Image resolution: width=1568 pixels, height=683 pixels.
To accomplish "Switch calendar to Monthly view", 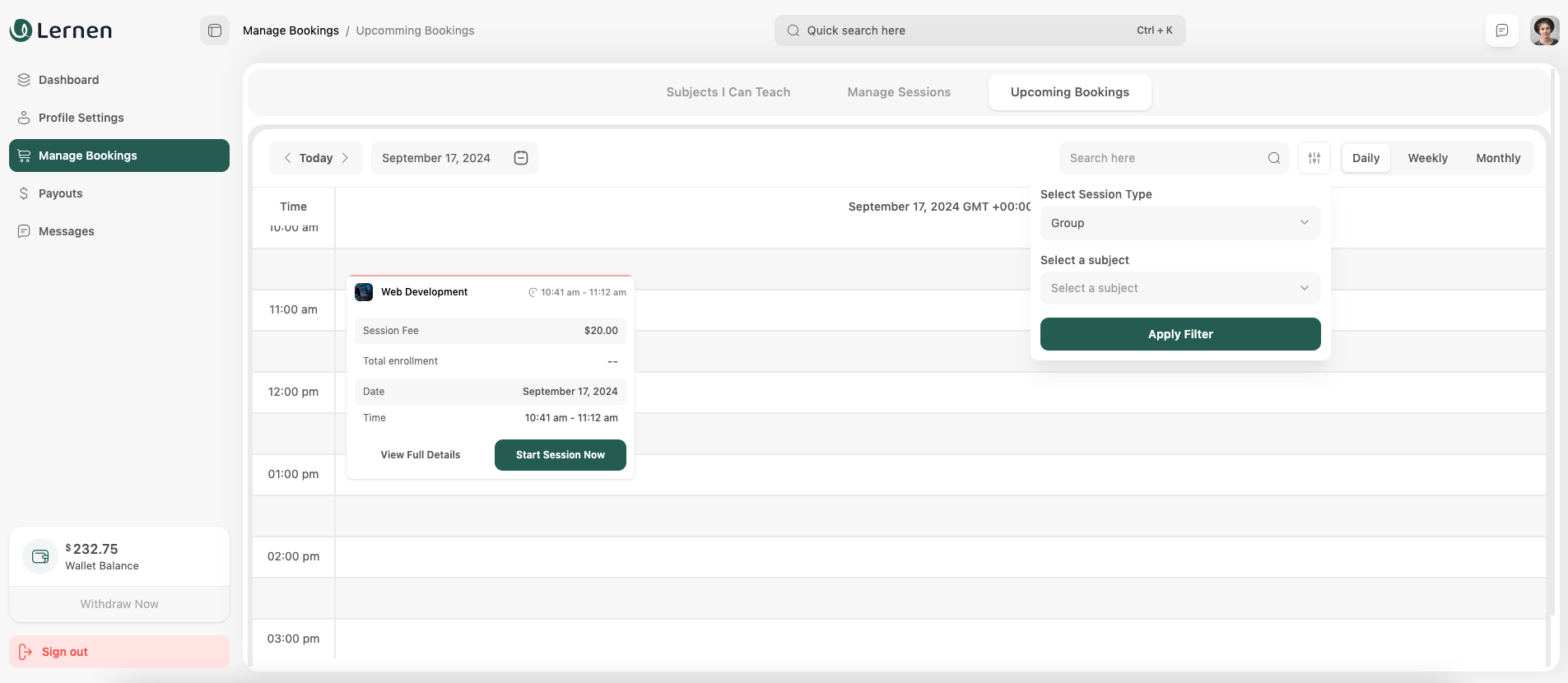I will click(1497, 158).
